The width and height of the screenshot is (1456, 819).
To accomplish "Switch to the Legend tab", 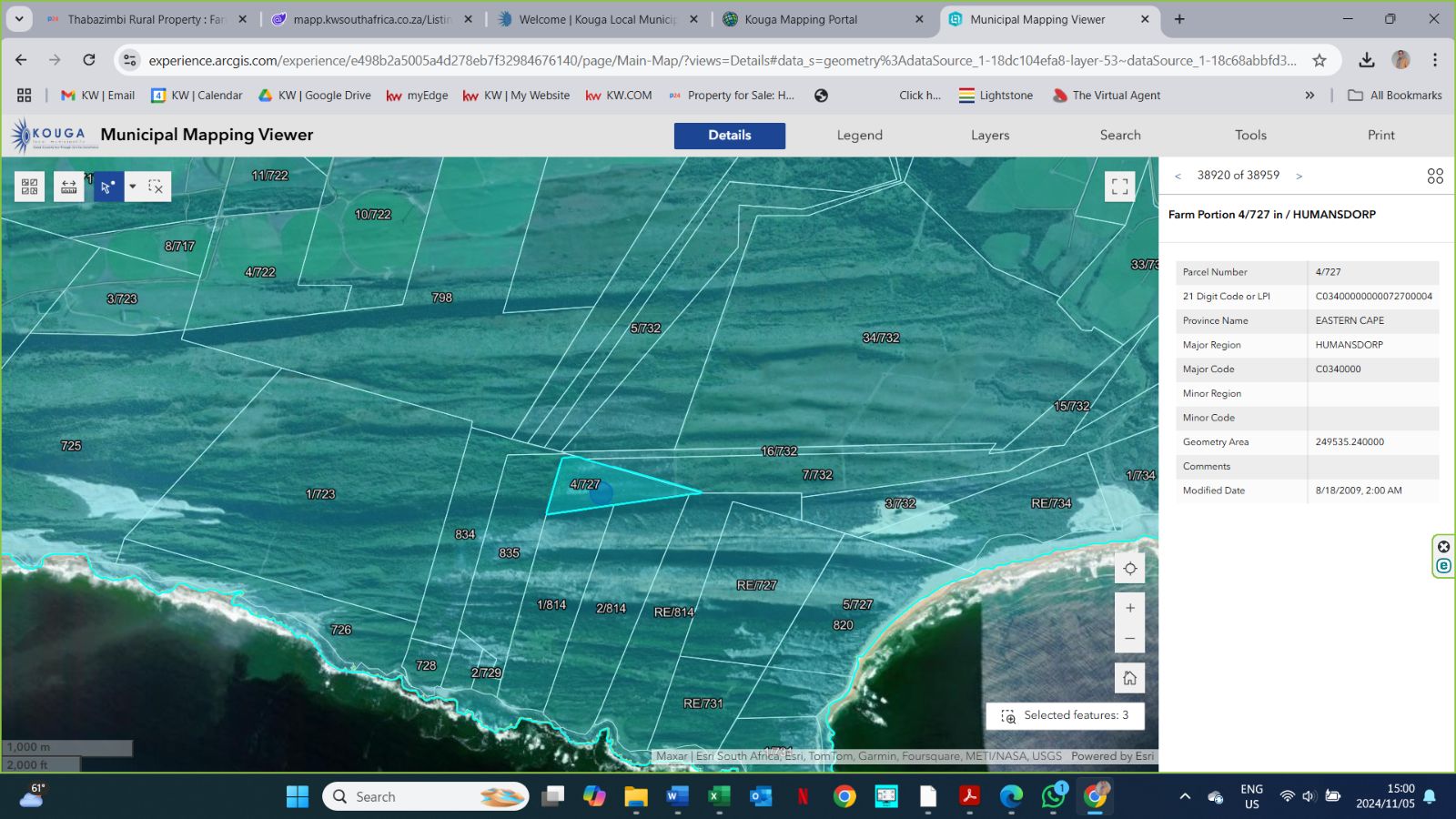I will [x=859, y=136].
